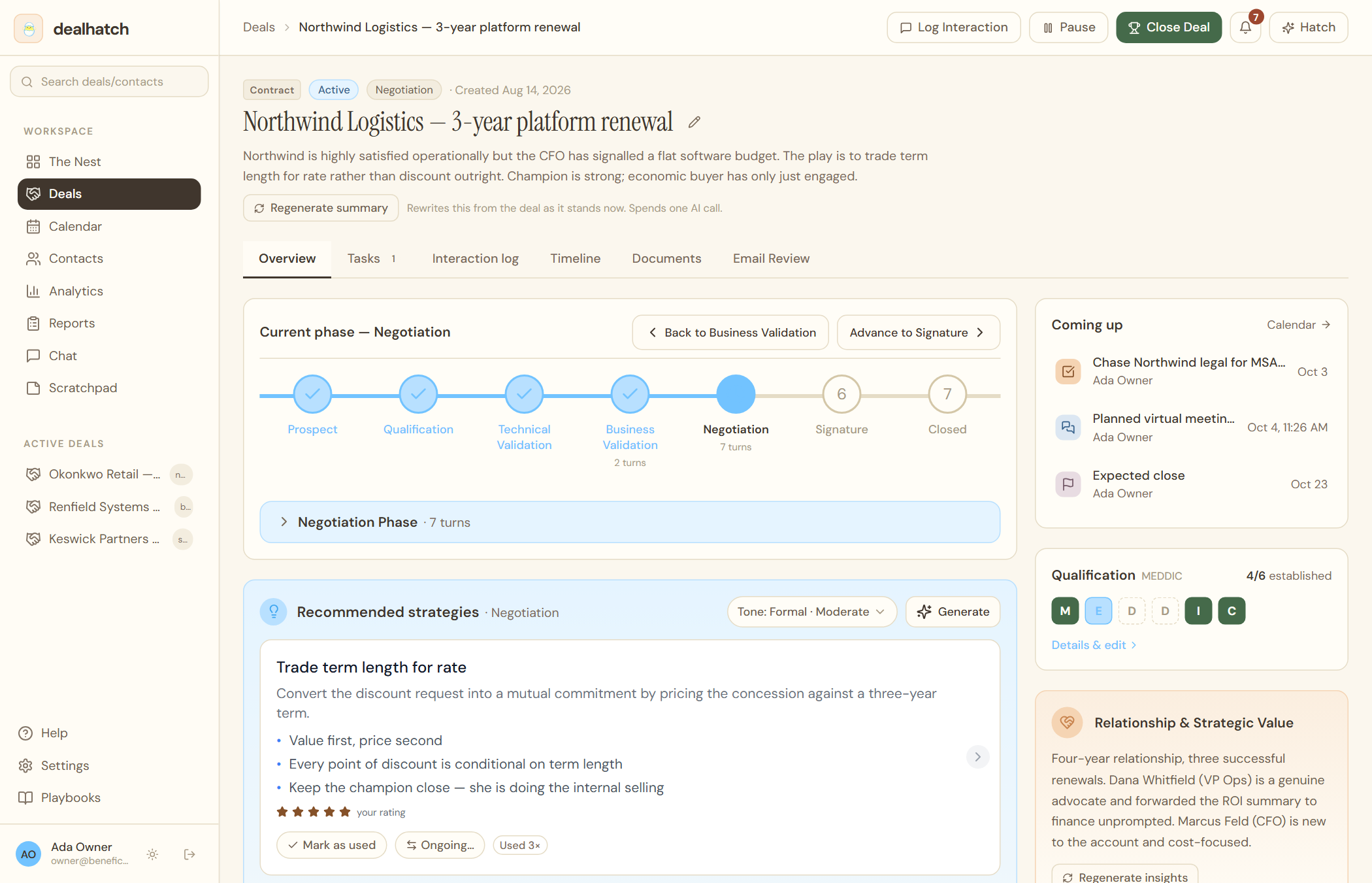Open the Tone: Formal · Moderate dropdown

[x=812, y=612]
